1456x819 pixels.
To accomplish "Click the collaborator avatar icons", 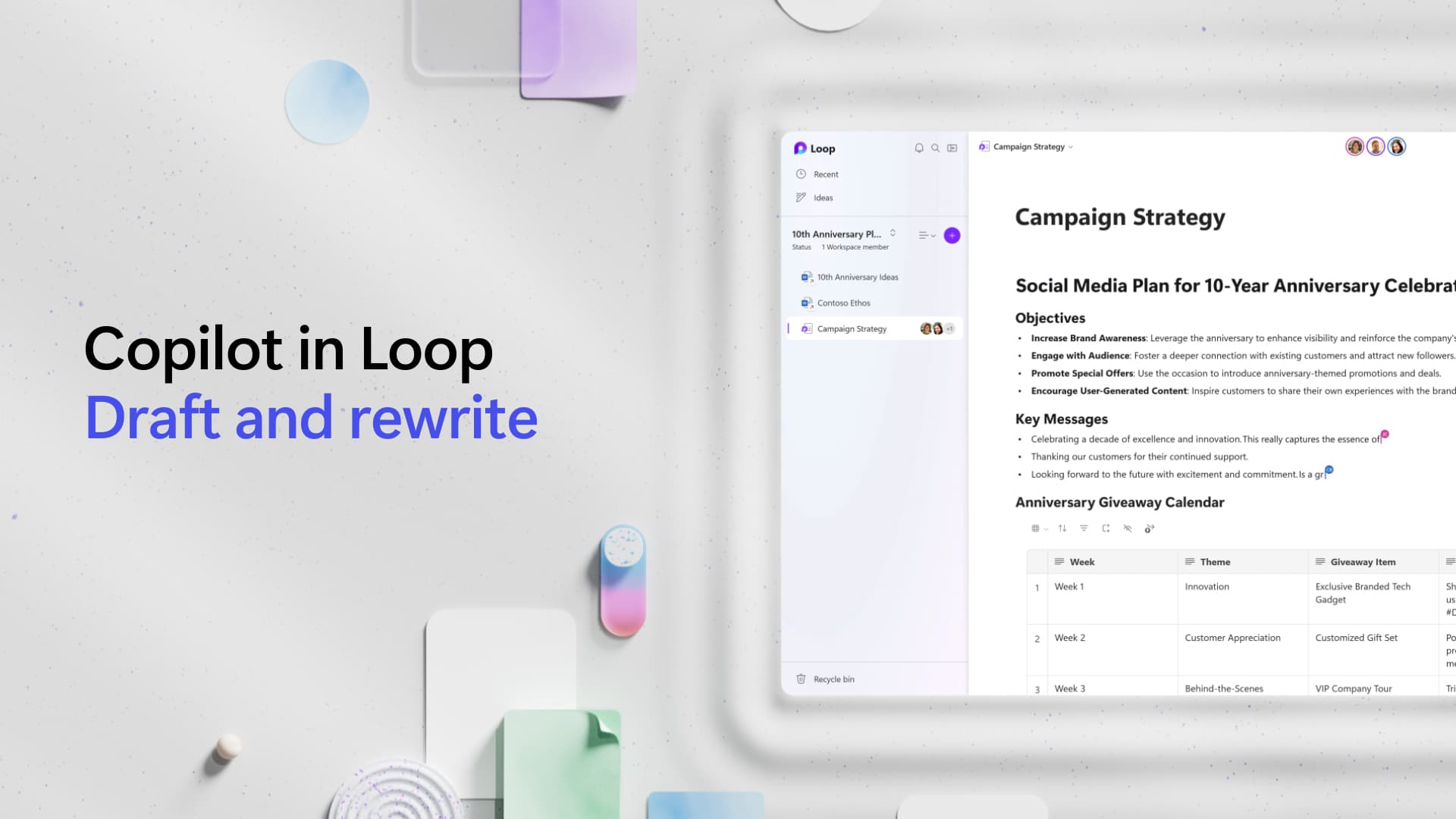I will click(x=1374, y=147).
